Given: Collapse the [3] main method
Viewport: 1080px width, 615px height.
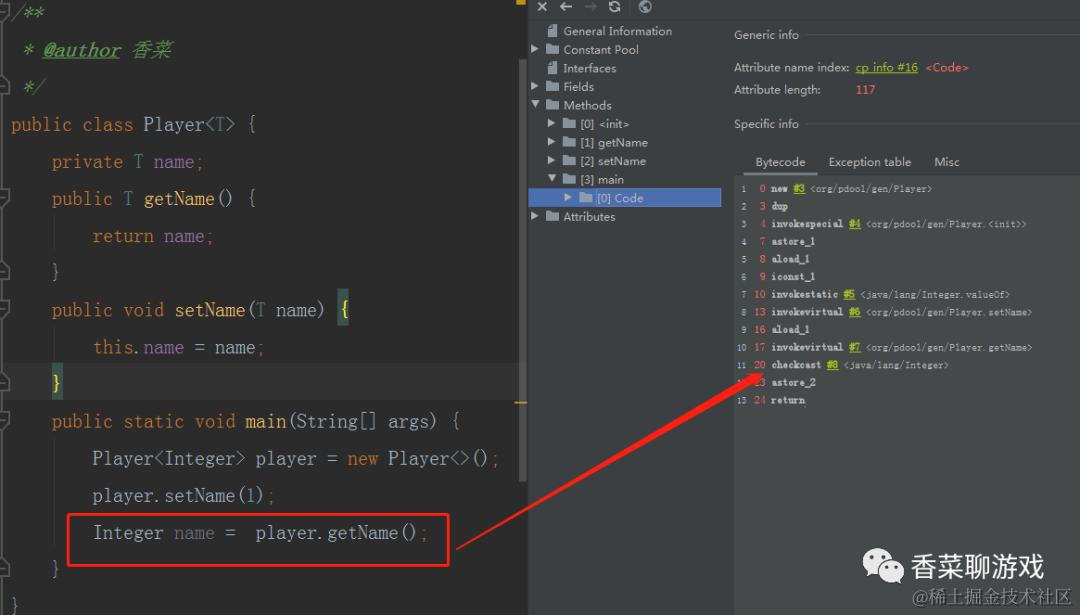Looking at the screenshot, I should 552,179.
